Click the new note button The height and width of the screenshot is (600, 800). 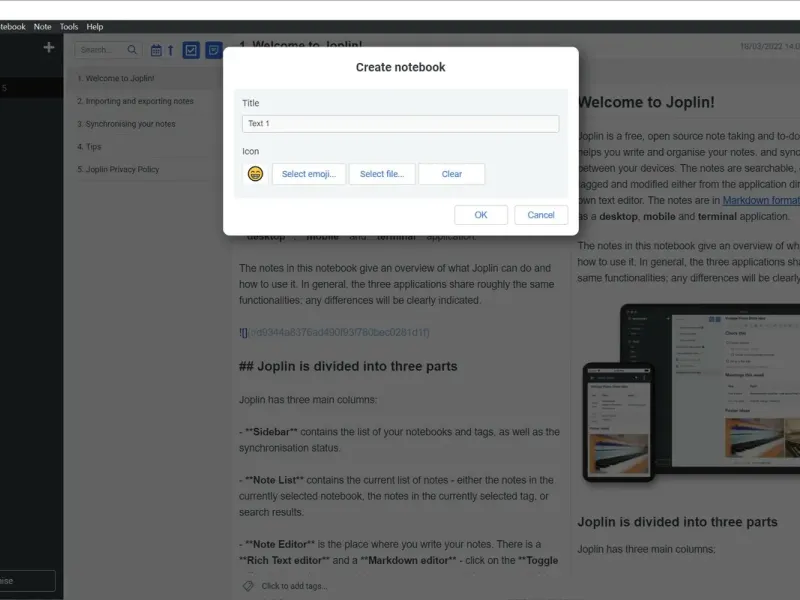click(214, 50)
